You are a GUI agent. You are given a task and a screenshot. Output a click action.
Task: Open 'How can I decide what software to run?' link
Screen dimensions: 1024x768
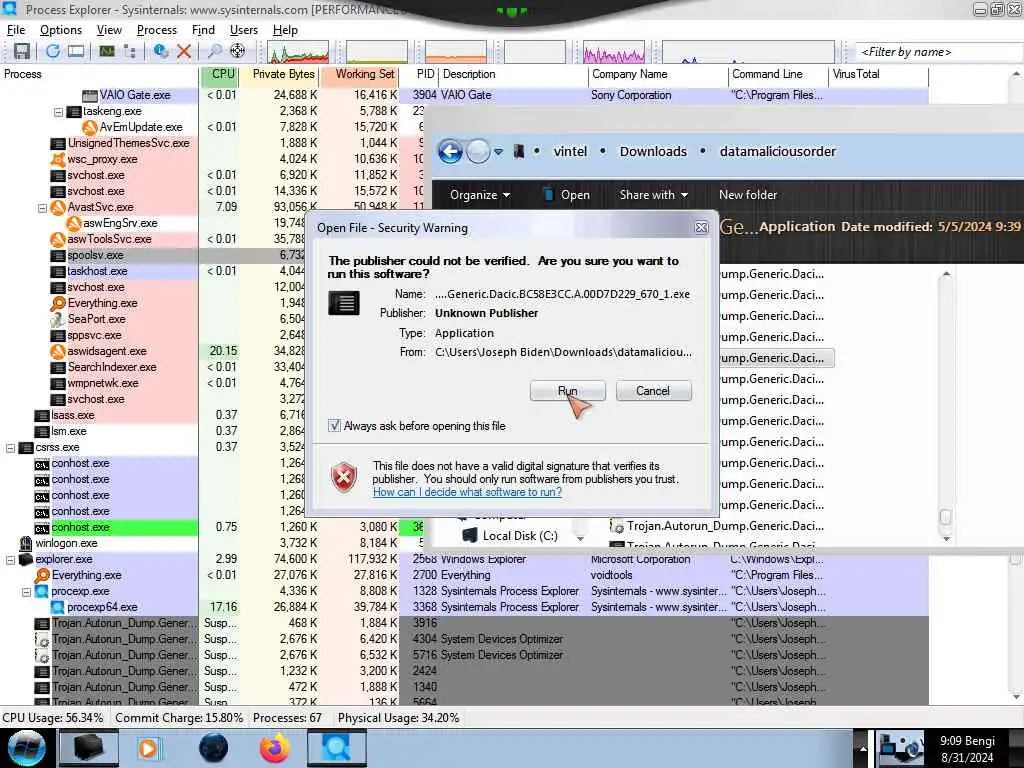tap(467, 492)
